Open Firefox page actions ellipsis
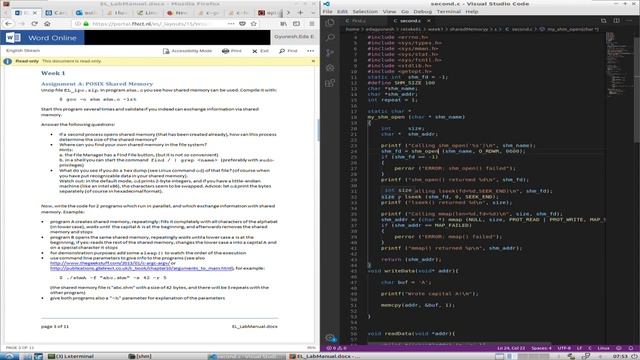This screenshot has height=360, width=640. coord(231,24)
